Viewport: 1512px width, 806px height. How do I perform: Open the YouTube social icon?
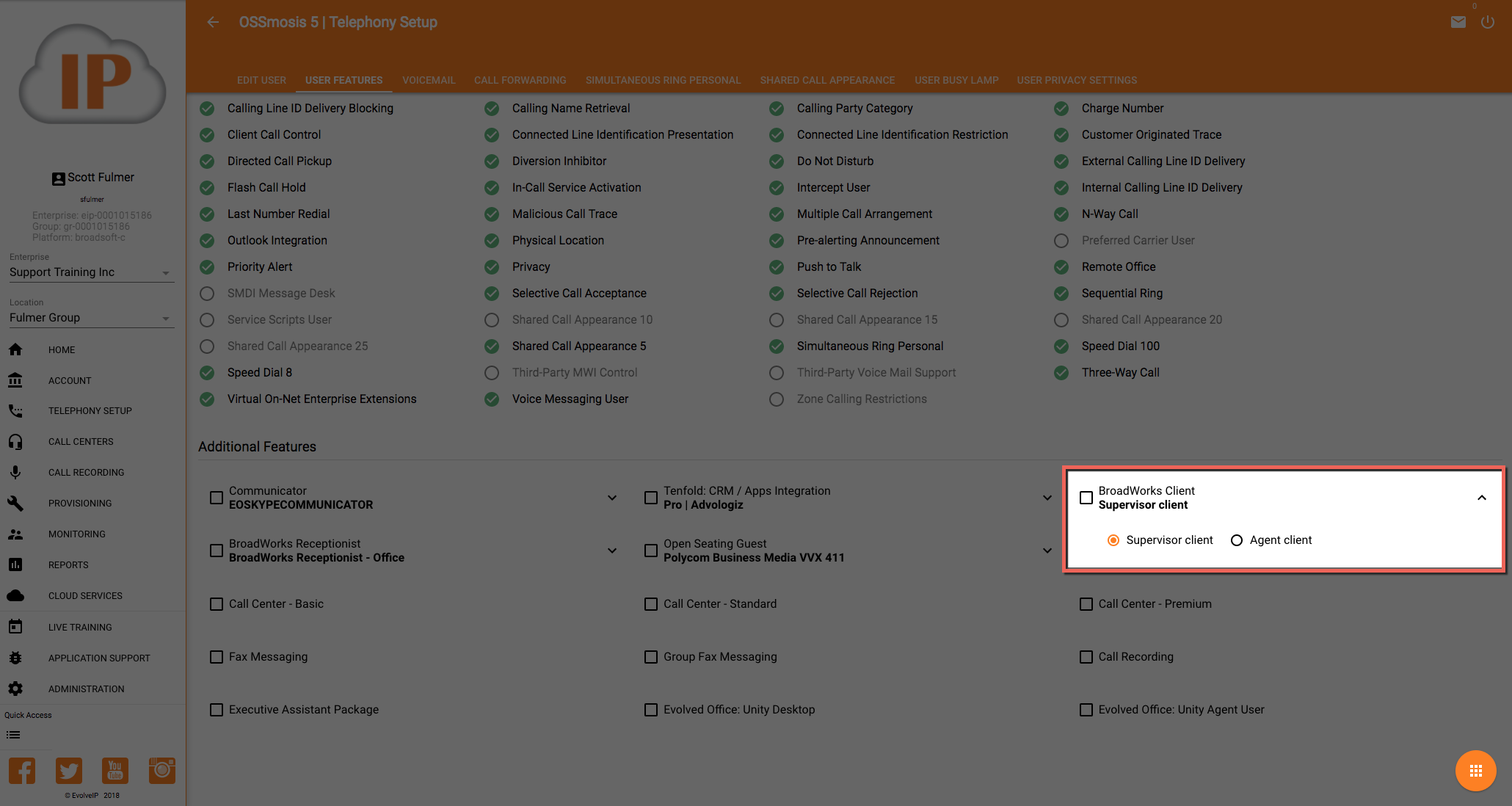(115, 771)
